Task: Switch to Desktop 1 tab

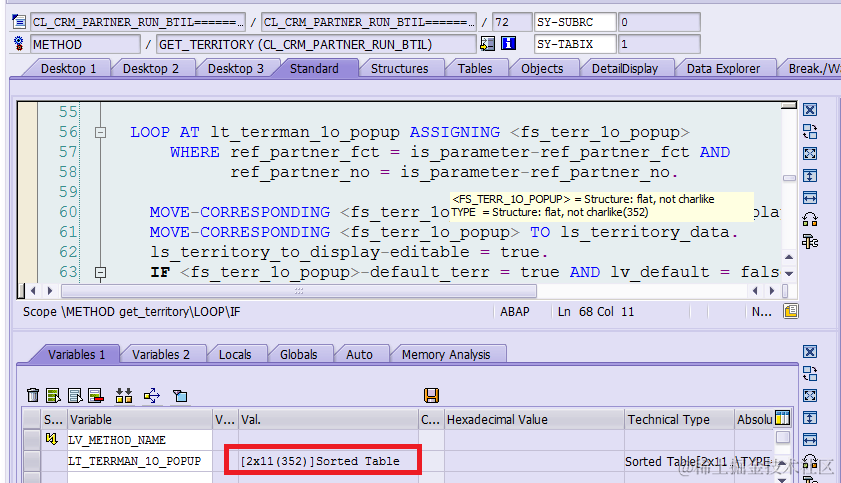Action: (68, 69)
